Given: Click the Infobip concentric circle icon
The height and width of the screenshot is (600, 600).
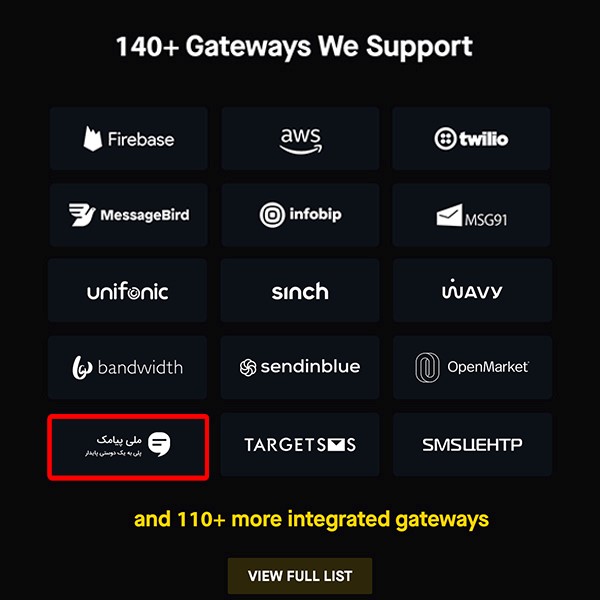Looking at the screenshot, I should (x=272, y=215).
